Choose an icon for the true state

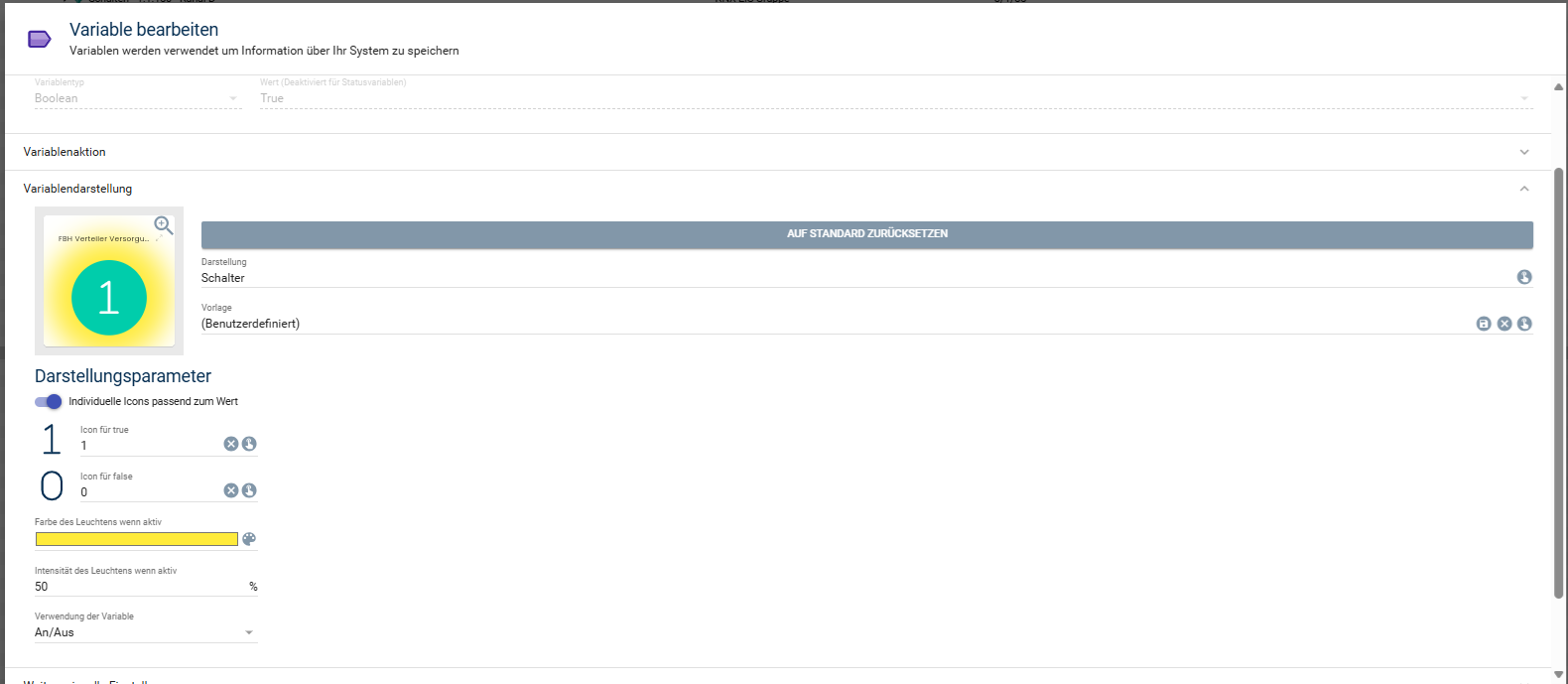pos(249,444)
